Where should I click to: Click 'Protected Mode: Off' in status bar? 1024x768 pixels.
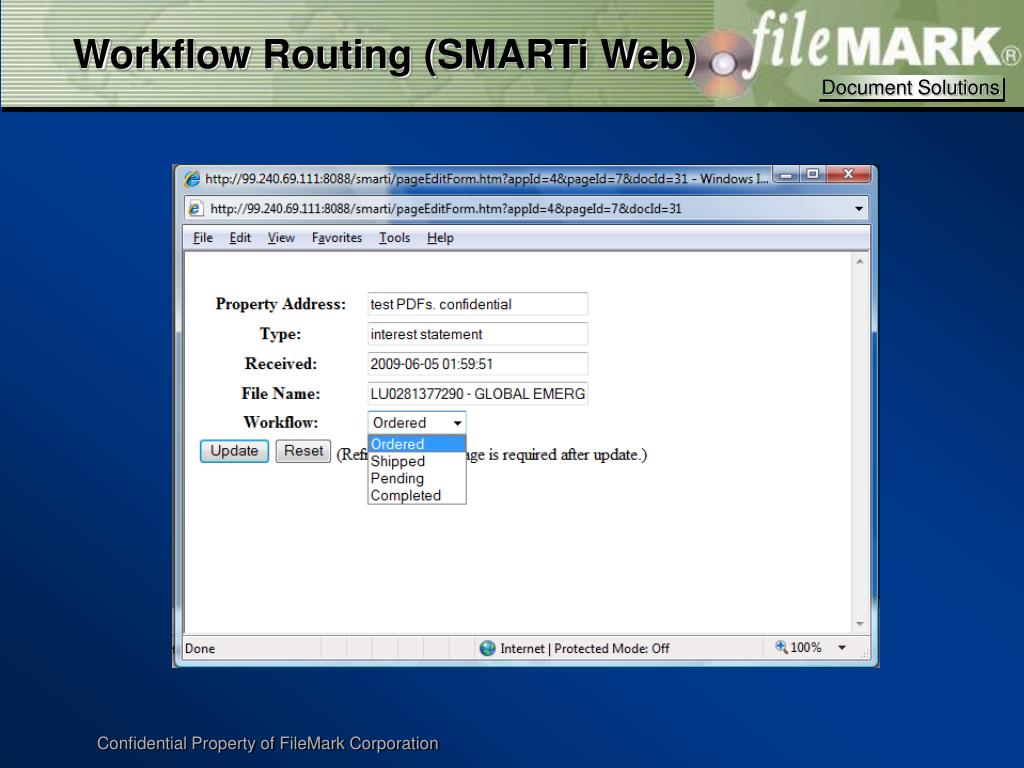pos(612,648)
